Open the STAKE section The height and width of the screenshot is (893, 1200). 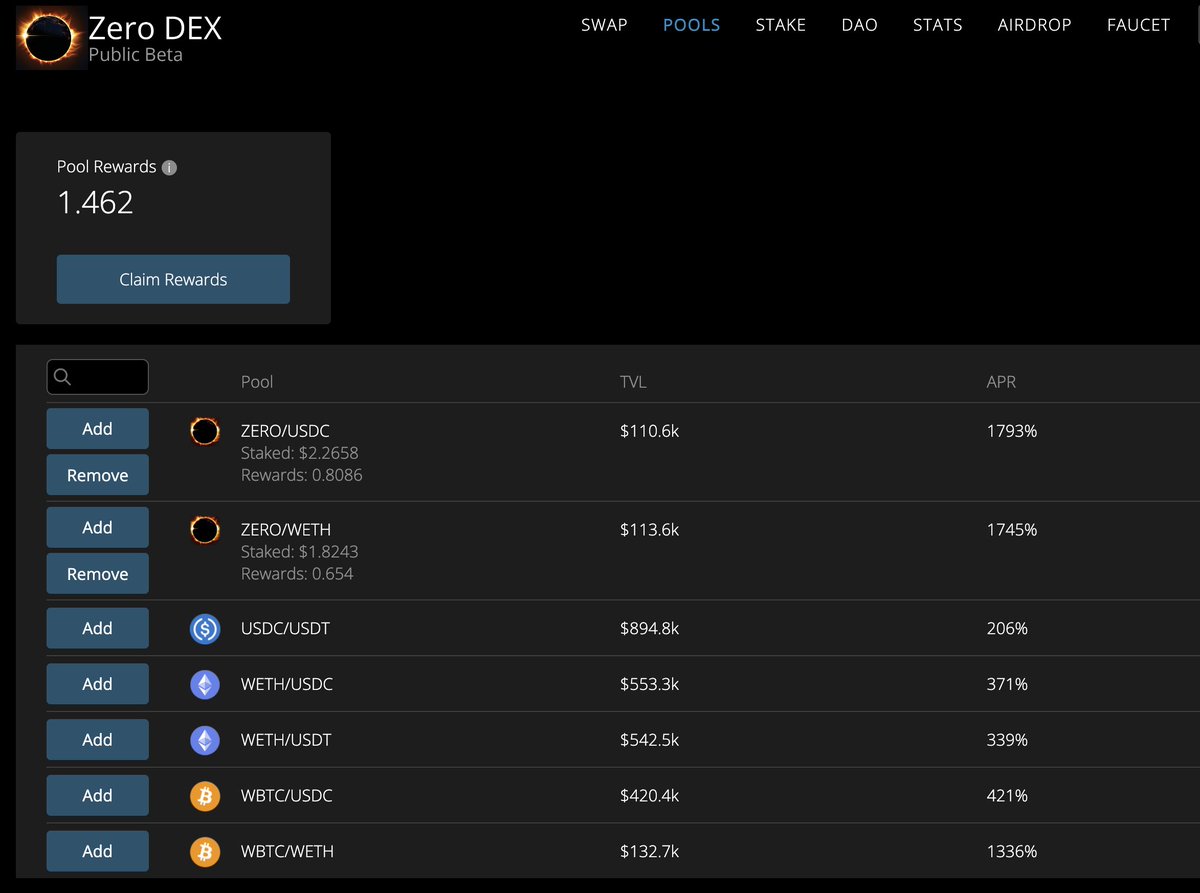tap(781, 25)
